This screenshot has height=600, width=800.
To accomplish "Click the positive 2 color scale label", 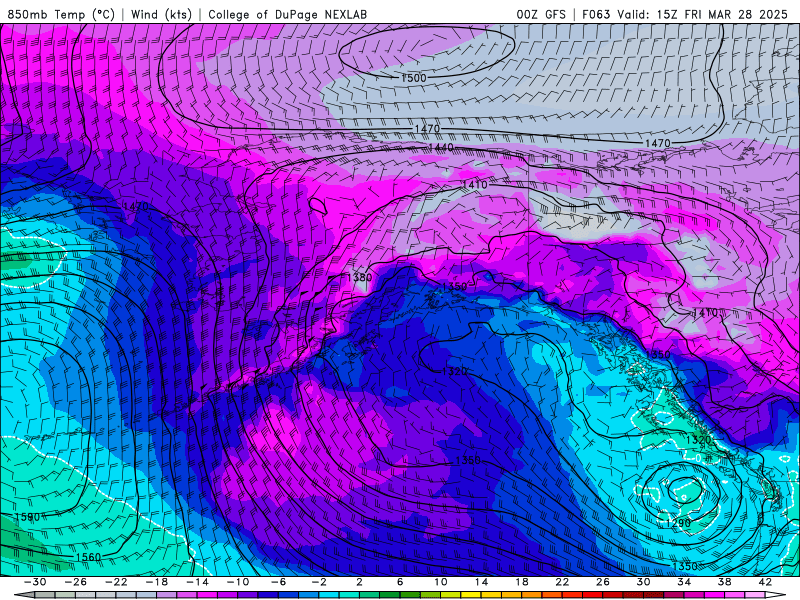I will (x=359, y=582).
